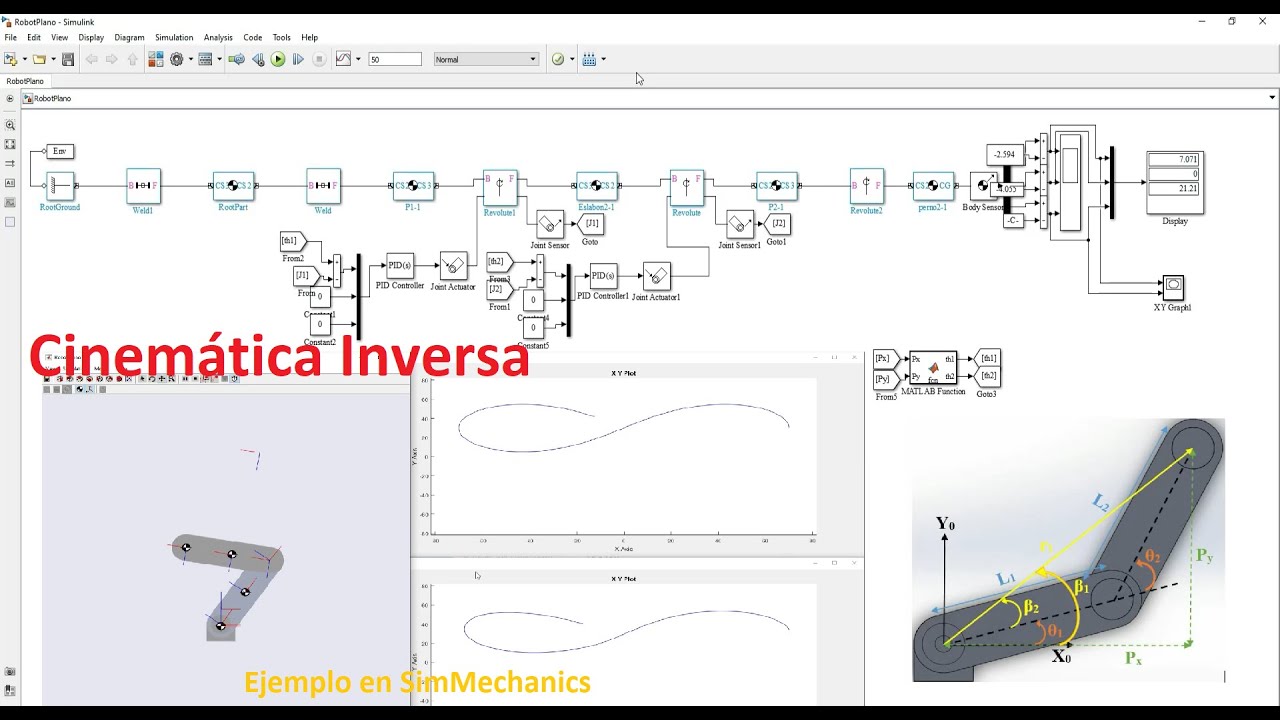Image resolution: width=1280 pixels, height=720 pixels.
Task: Expand the Build Model dropdown arrow
Action: point(603,59)
